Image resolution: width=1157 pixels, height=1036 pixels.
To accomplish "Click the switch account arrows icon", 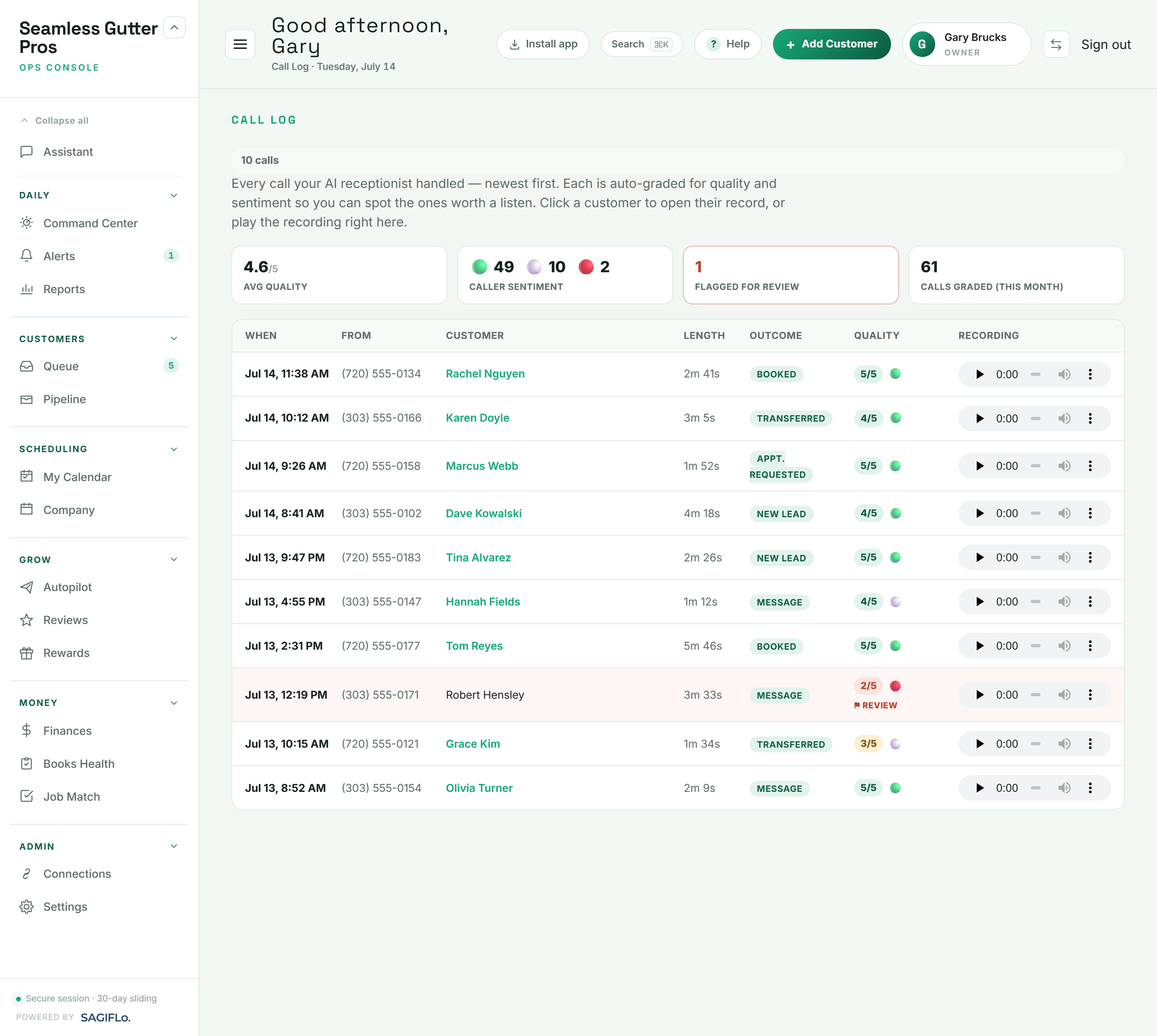I will pyautogui.click(x=1056, y=45).
